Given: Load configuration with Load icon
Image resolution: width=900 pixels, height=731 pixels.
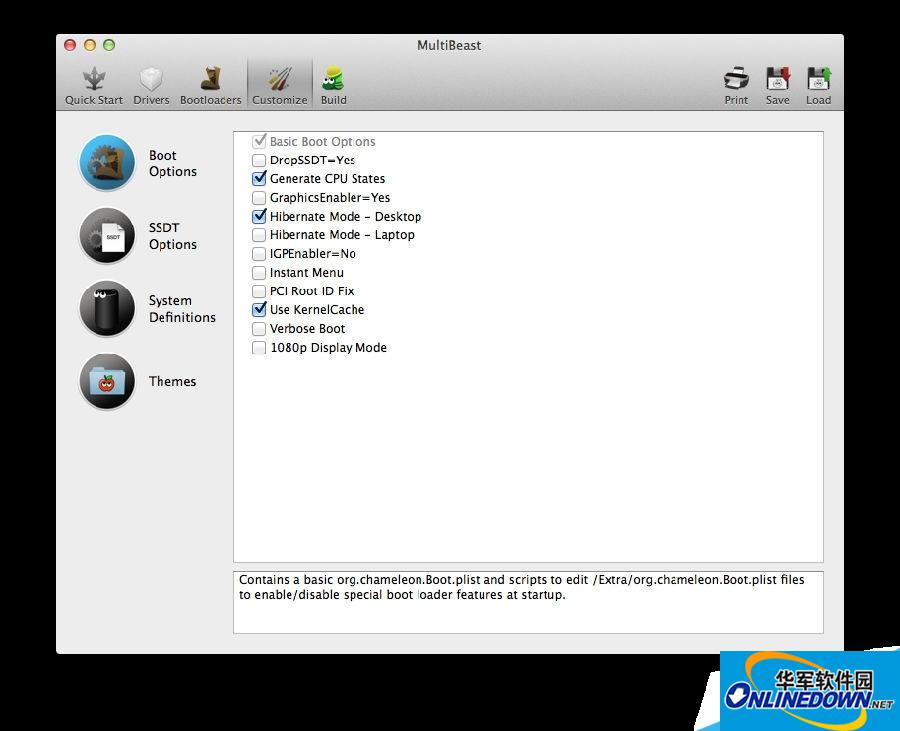Looking at the screenshot, I should click(818, 80).
